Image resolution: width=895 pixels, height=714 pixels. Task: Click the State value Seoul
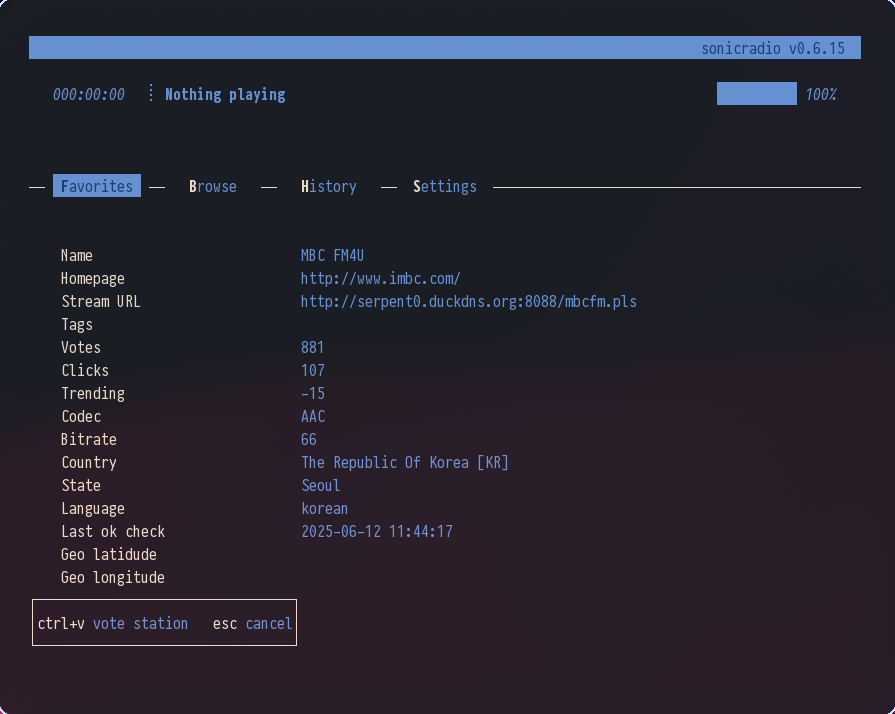click(x=321, y=485)
